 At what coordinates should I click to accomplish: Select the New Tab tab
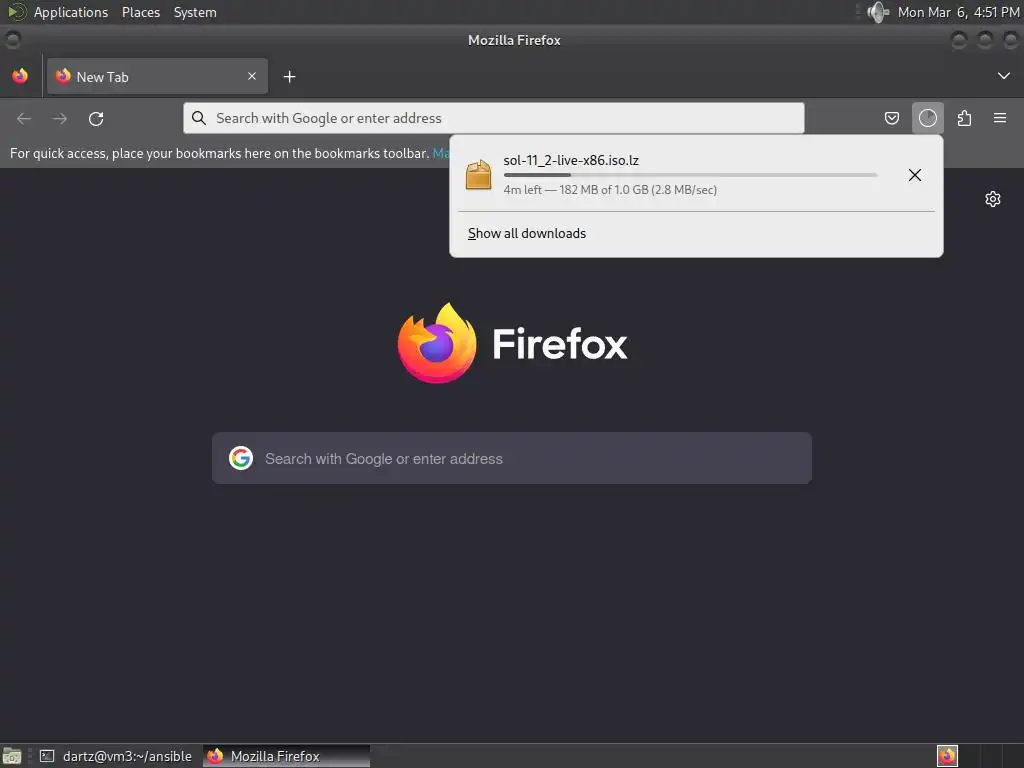(157, 76)
